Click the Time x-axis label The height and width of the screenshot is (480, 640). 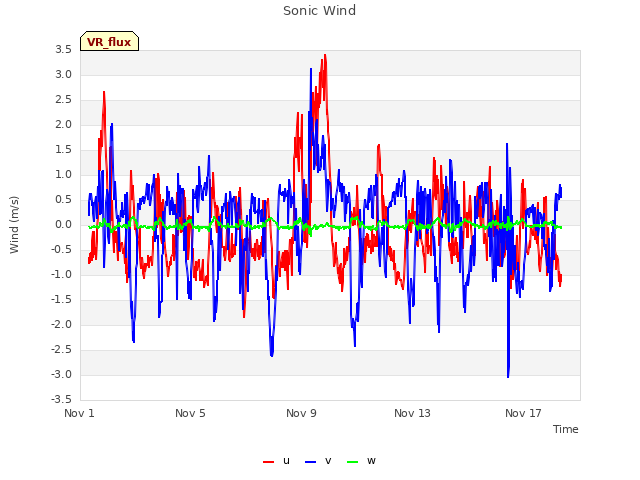click(566, 429)
